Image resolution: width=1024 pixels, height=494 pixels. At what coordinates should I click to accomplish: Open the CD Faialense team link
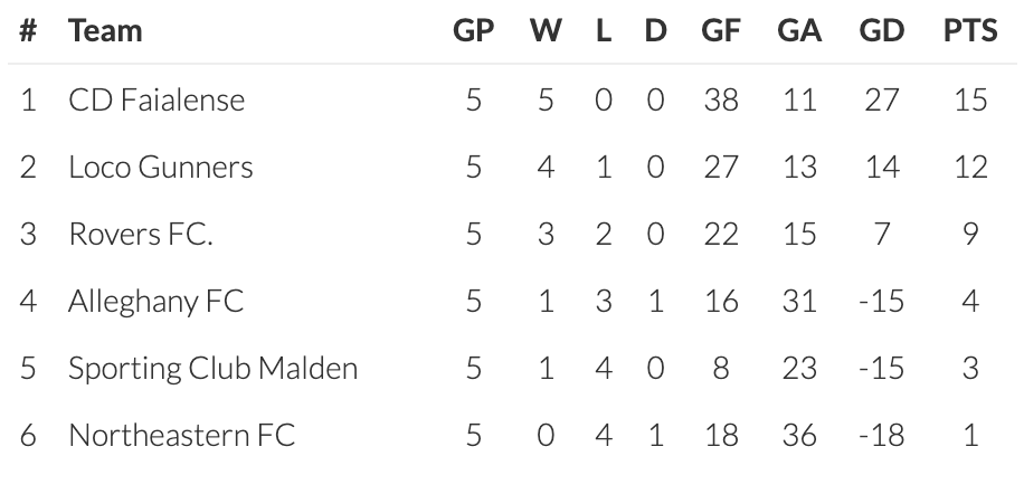pos(156,100)
